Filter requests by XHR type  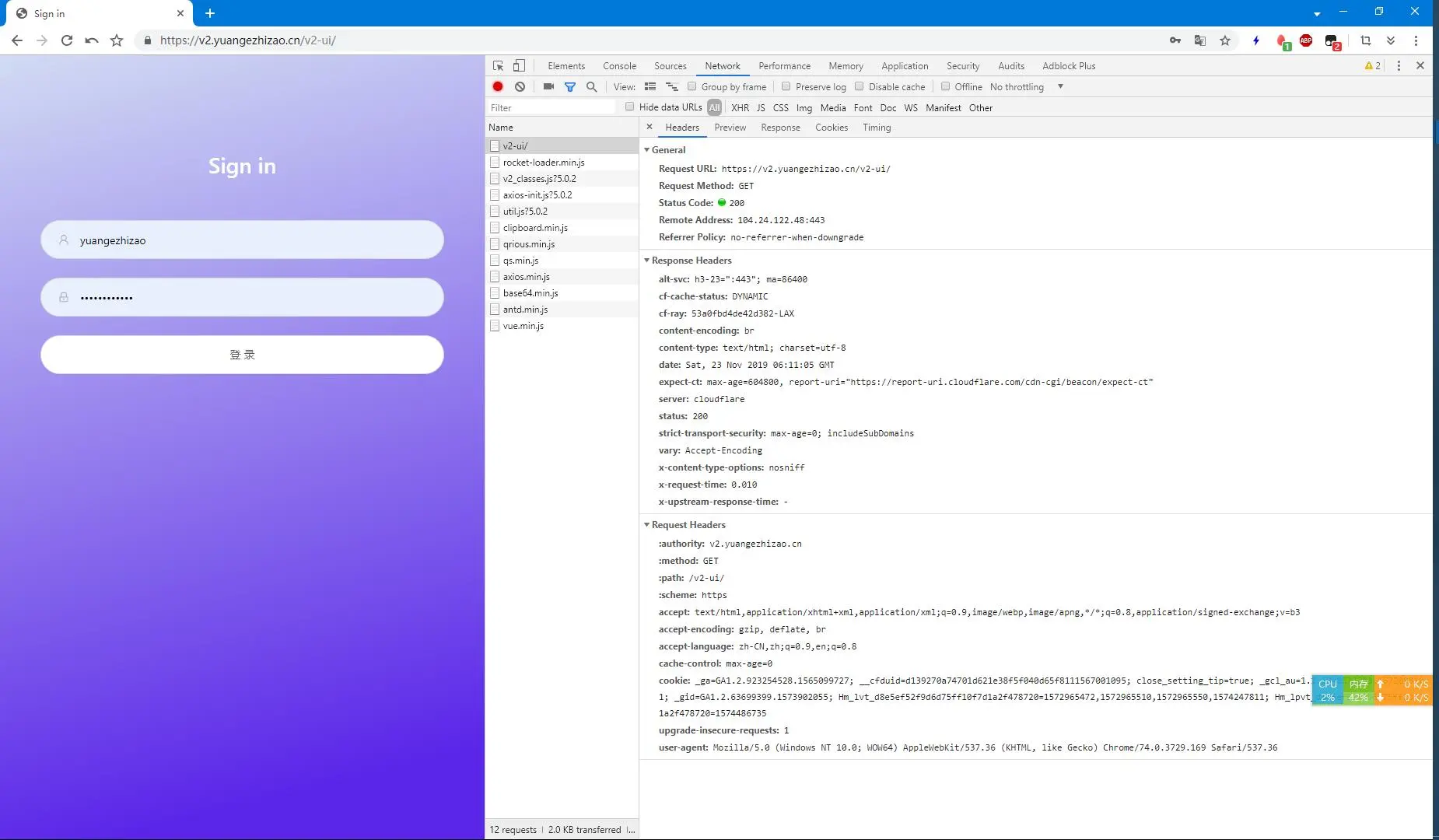[740, 108]
